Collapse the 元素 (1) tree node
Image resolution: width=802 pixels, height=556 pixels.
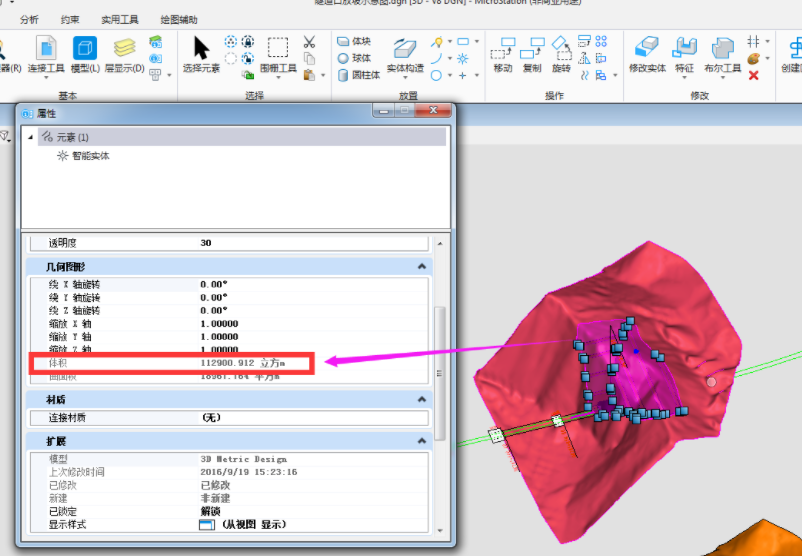(x=30, y=137)
